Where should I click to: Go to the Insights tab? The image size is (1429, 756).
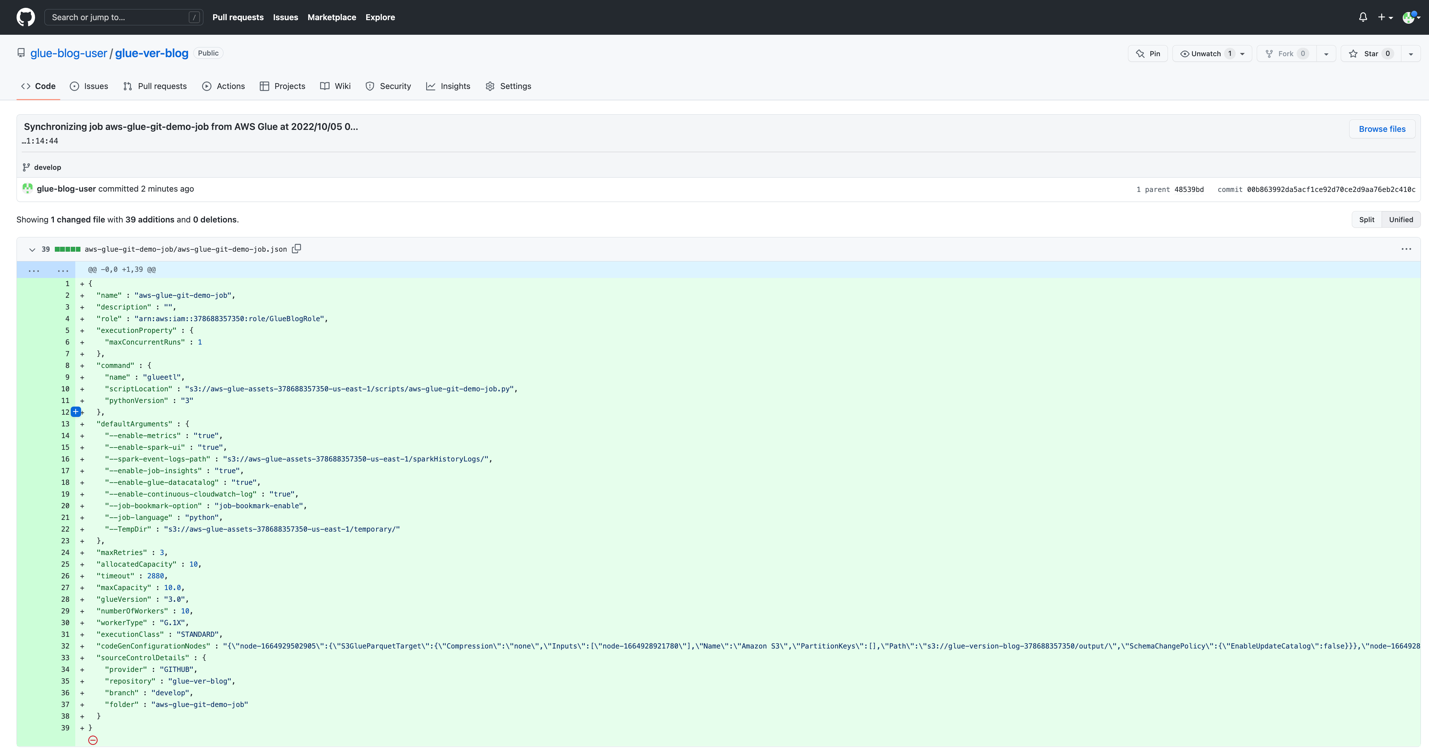point(448,86)
